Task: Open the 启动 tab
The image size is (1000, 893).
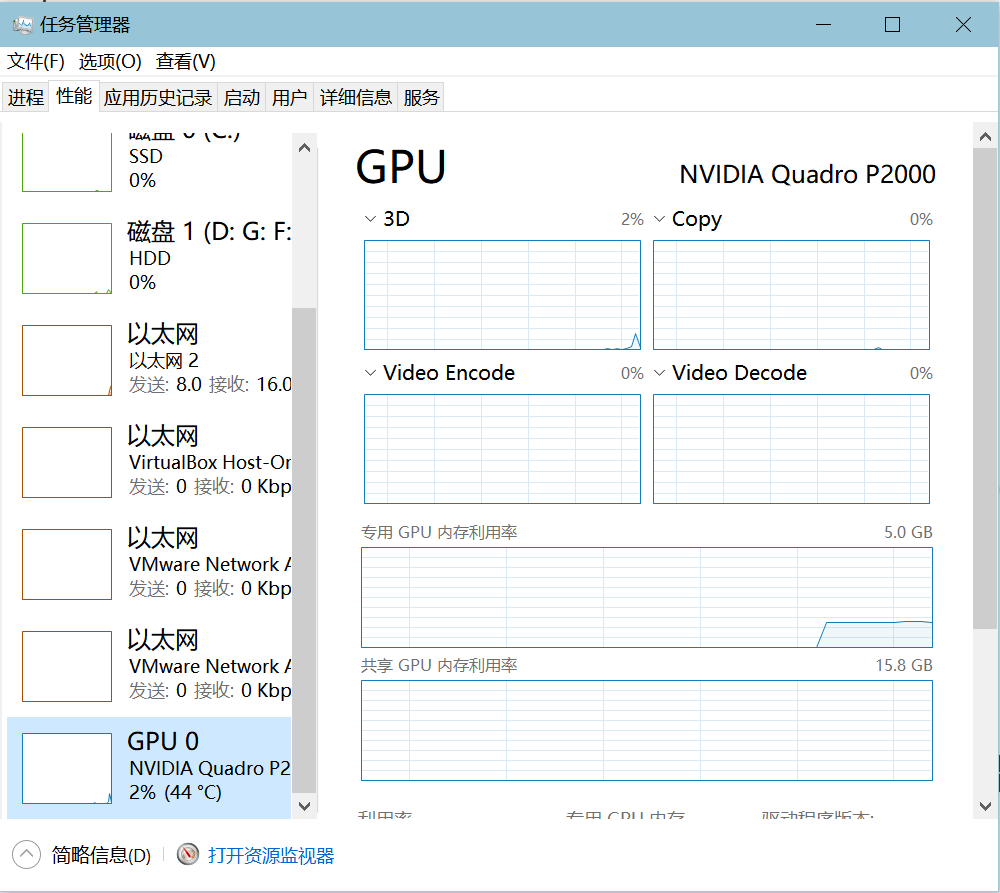Action: click(x=242, y=98)
